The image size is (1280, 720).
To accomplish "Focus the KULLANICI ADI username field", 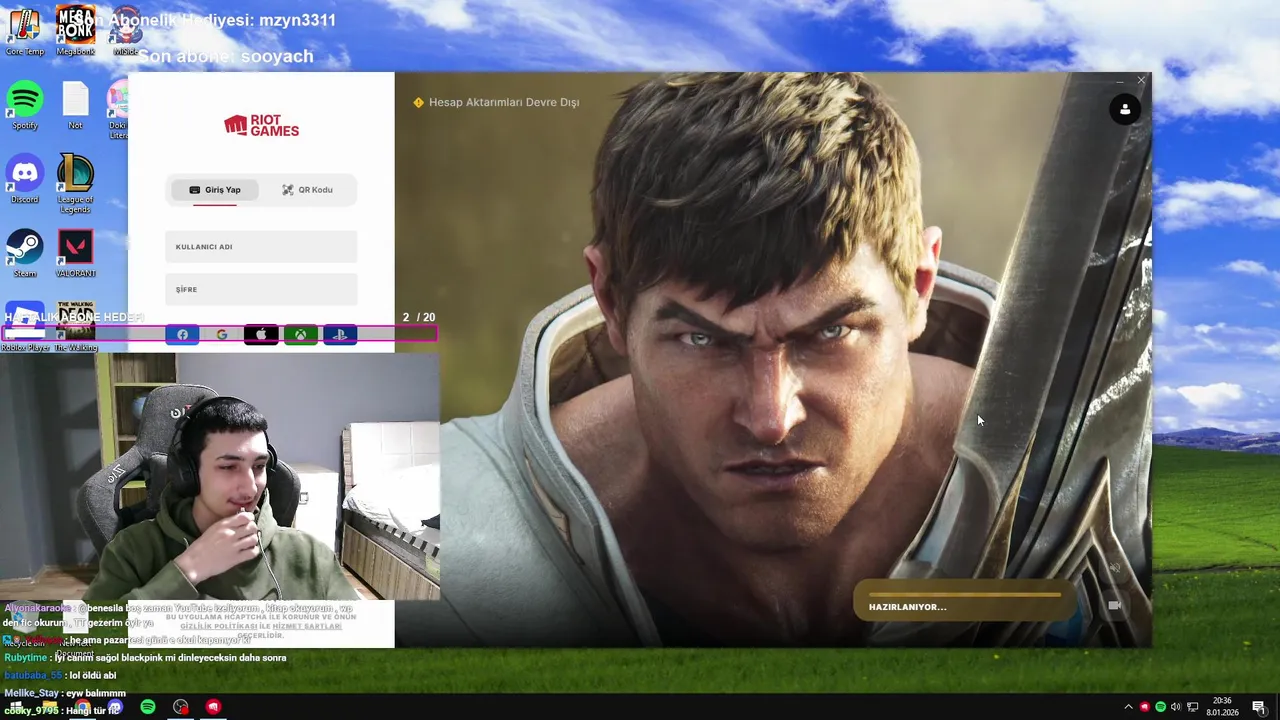I will pos(261,247).
